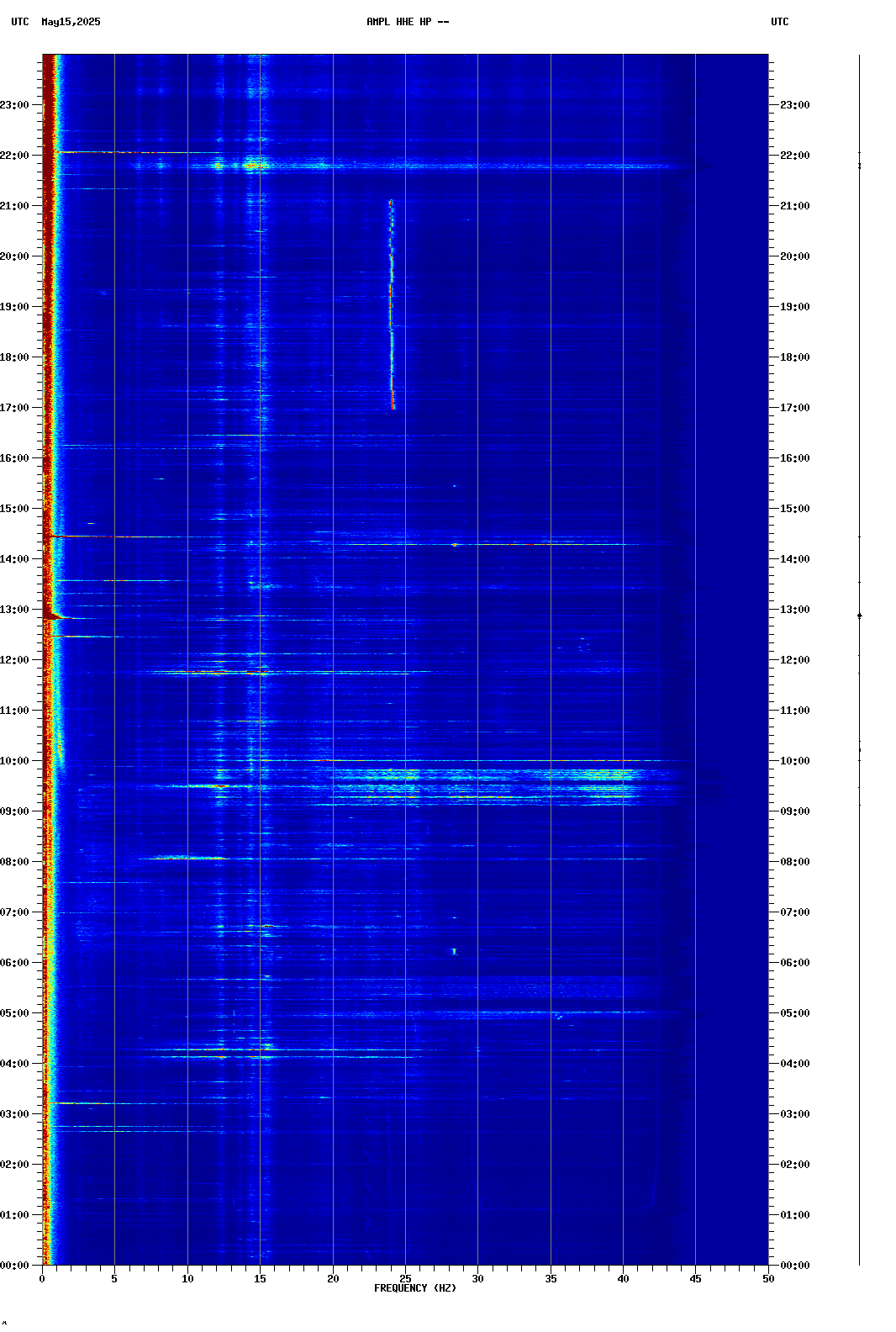Select 12:00 on the right time axis
The width and height of the screenshot is (896, 1332).
[x=795, y=660]
